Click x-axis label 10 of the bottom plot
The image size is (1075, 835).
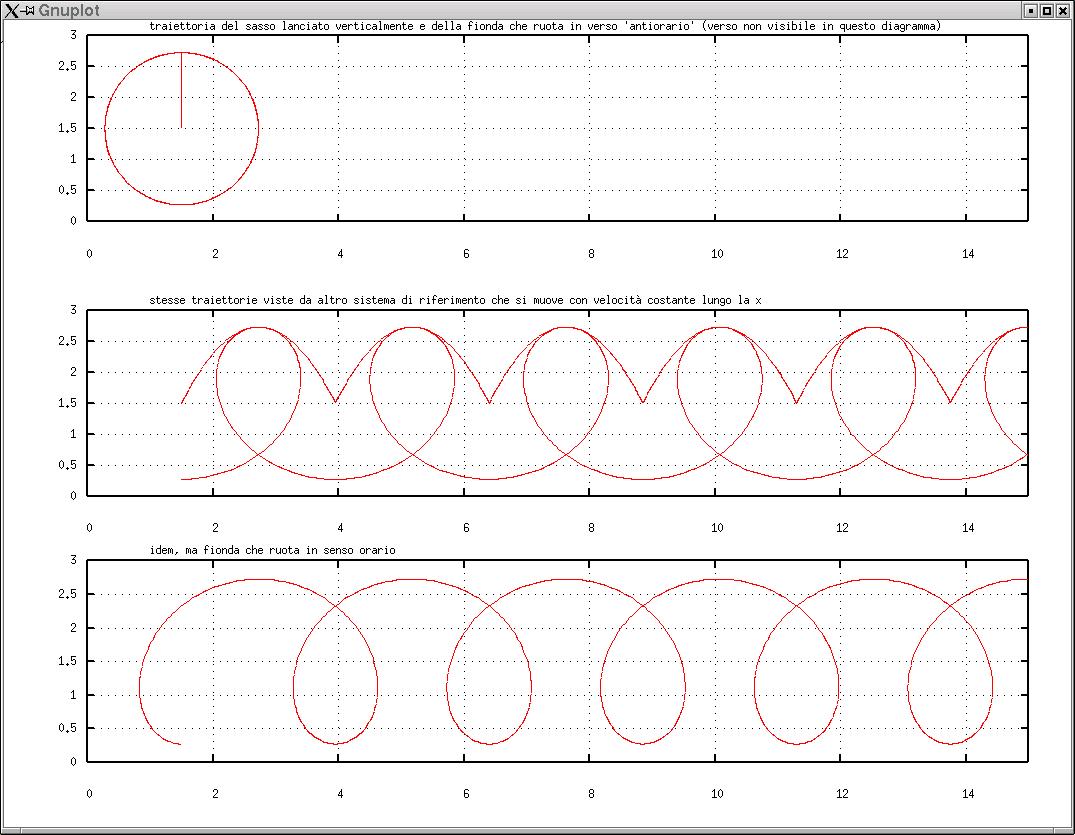pyautogui.click(x=717, y=794)
